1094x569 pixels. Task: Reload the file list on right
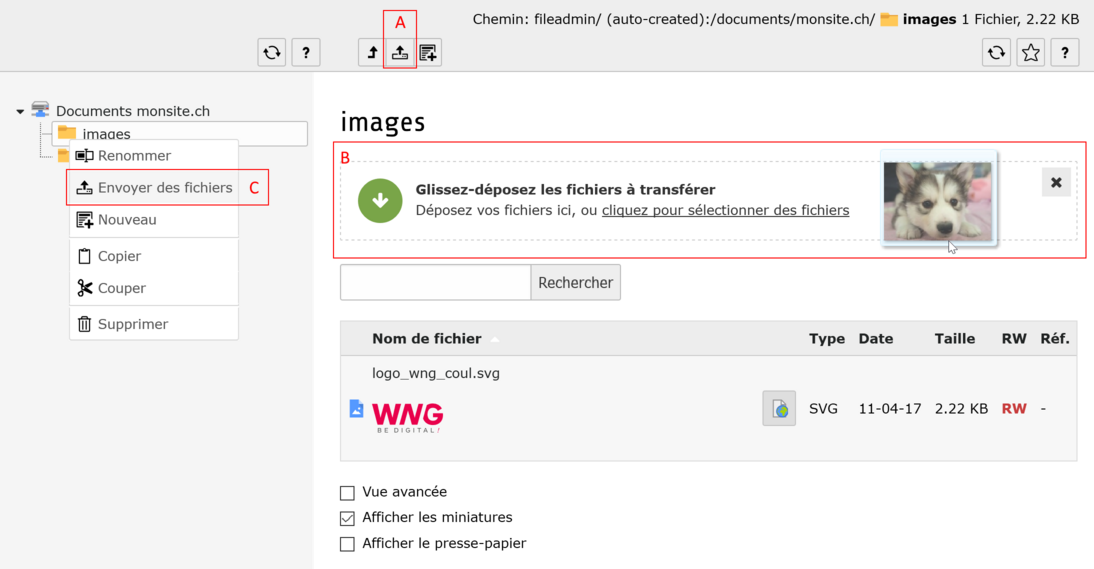[x=996, y=53]
